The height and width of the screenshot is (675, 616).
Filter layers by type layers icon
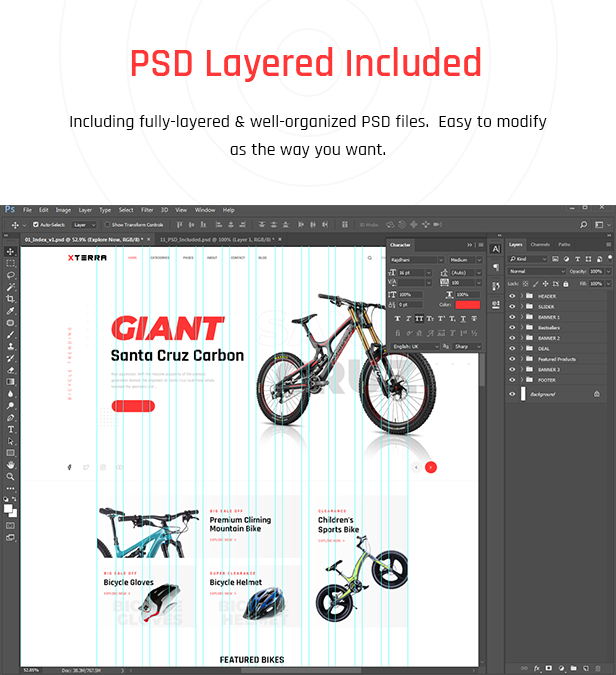click(577, 259)
